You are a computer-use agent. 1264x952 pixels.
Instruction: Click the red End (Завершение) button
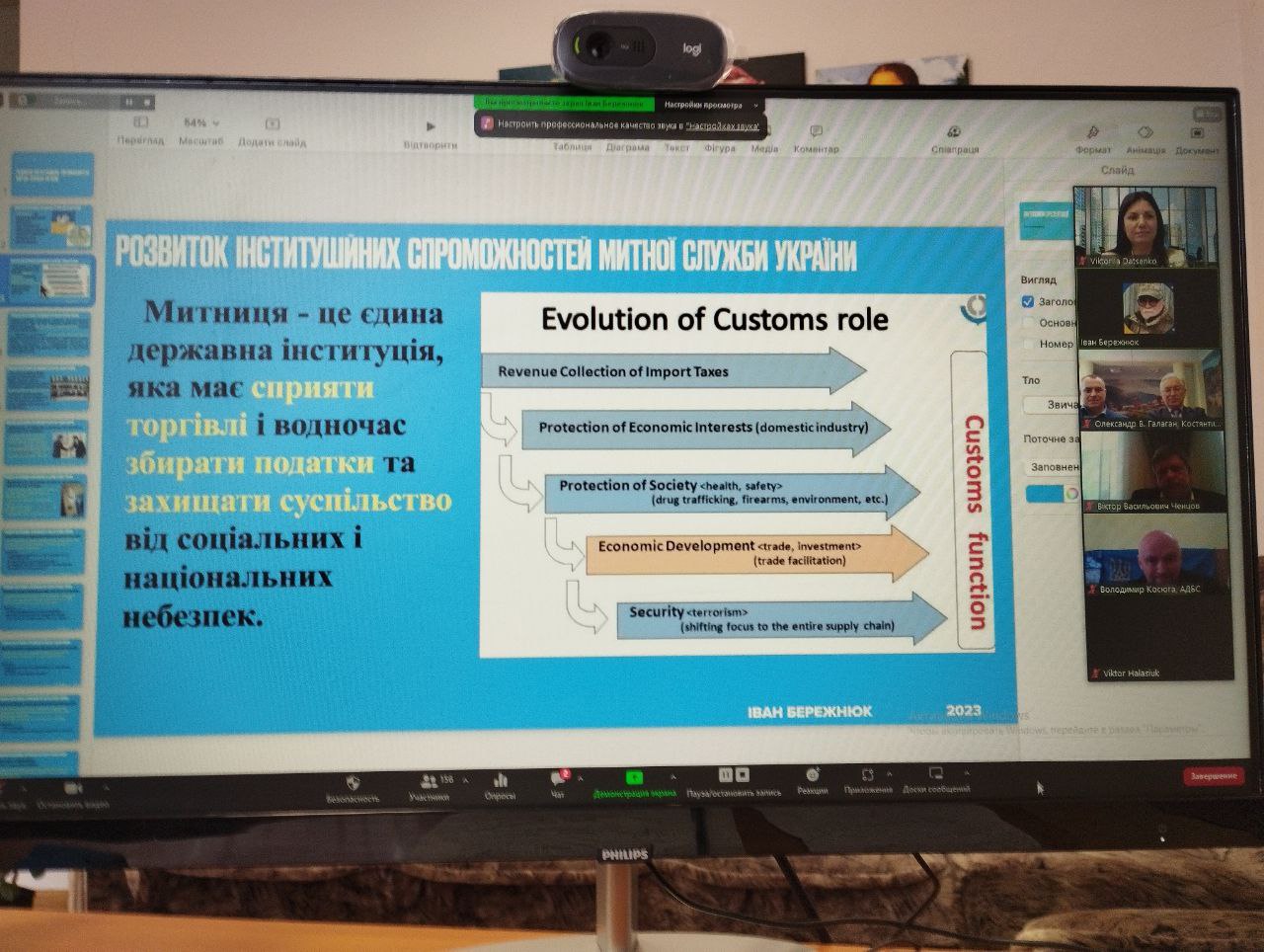[1213, 776]
